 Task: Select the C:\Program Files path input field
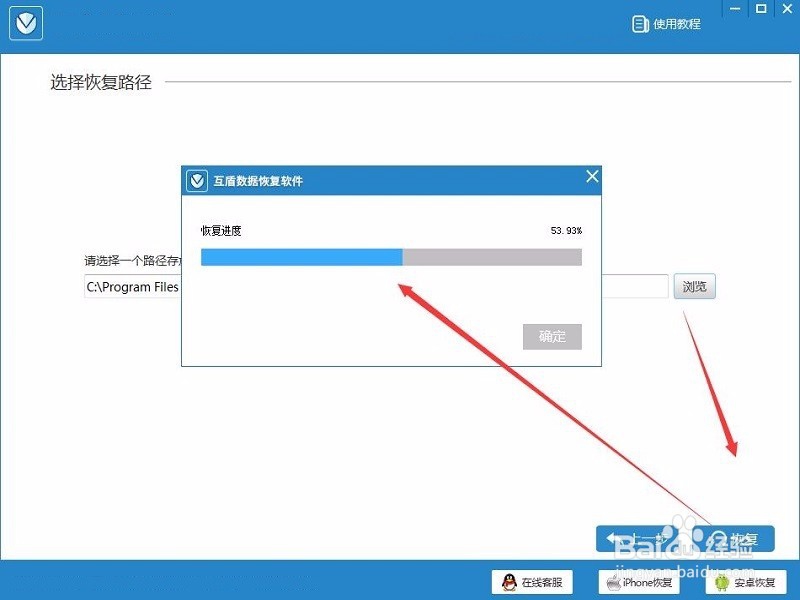coord(131,286)
